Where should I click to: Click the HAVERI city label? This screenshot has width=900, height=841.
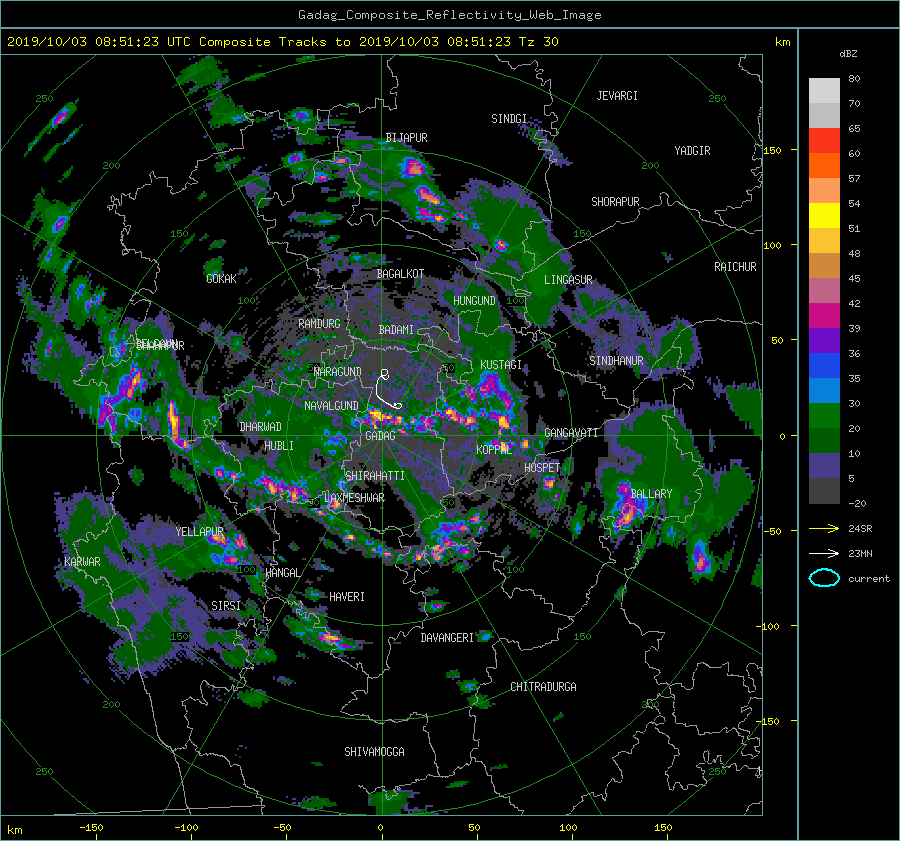click(347, 597)
